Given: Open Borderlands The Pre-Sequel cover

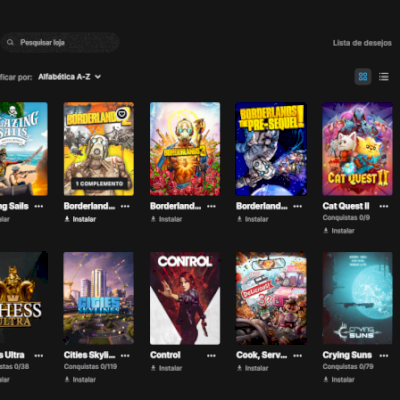Looking at the screenshot, I should [x=271, y=149].
